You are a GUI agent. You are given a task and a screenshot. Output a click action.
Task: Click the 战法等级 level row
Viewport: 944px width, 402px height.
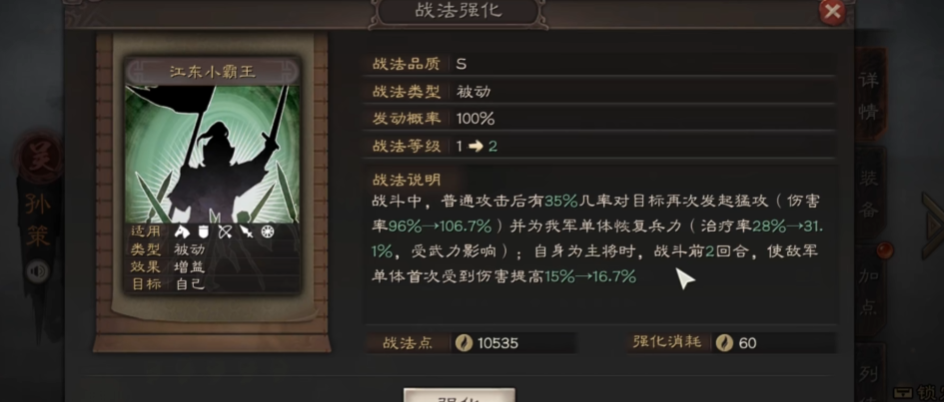coord(599,146)
